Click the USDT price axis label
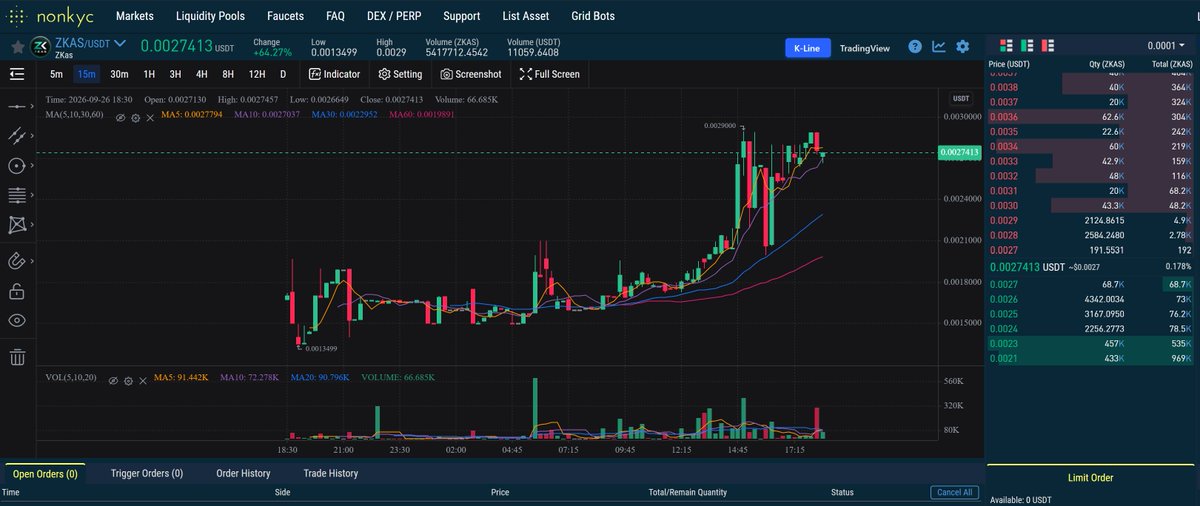This screenshot has width=1200, height=506. click(x=961, y=98)
